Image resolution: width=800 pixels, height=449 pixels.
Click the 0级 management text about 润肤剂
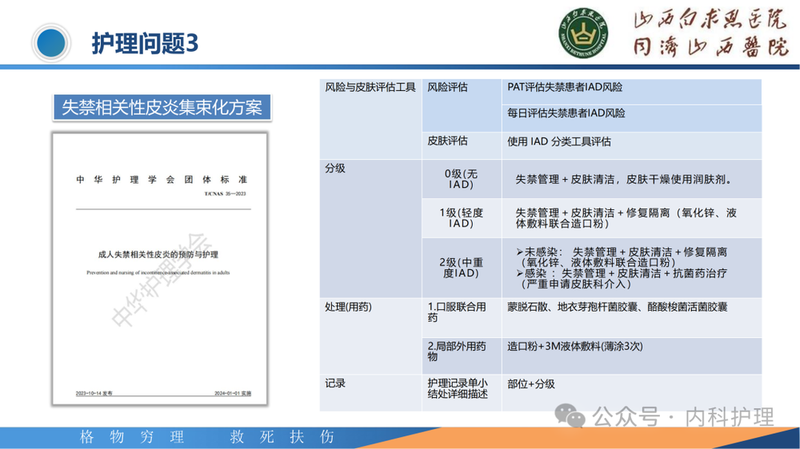click(623, 180)
